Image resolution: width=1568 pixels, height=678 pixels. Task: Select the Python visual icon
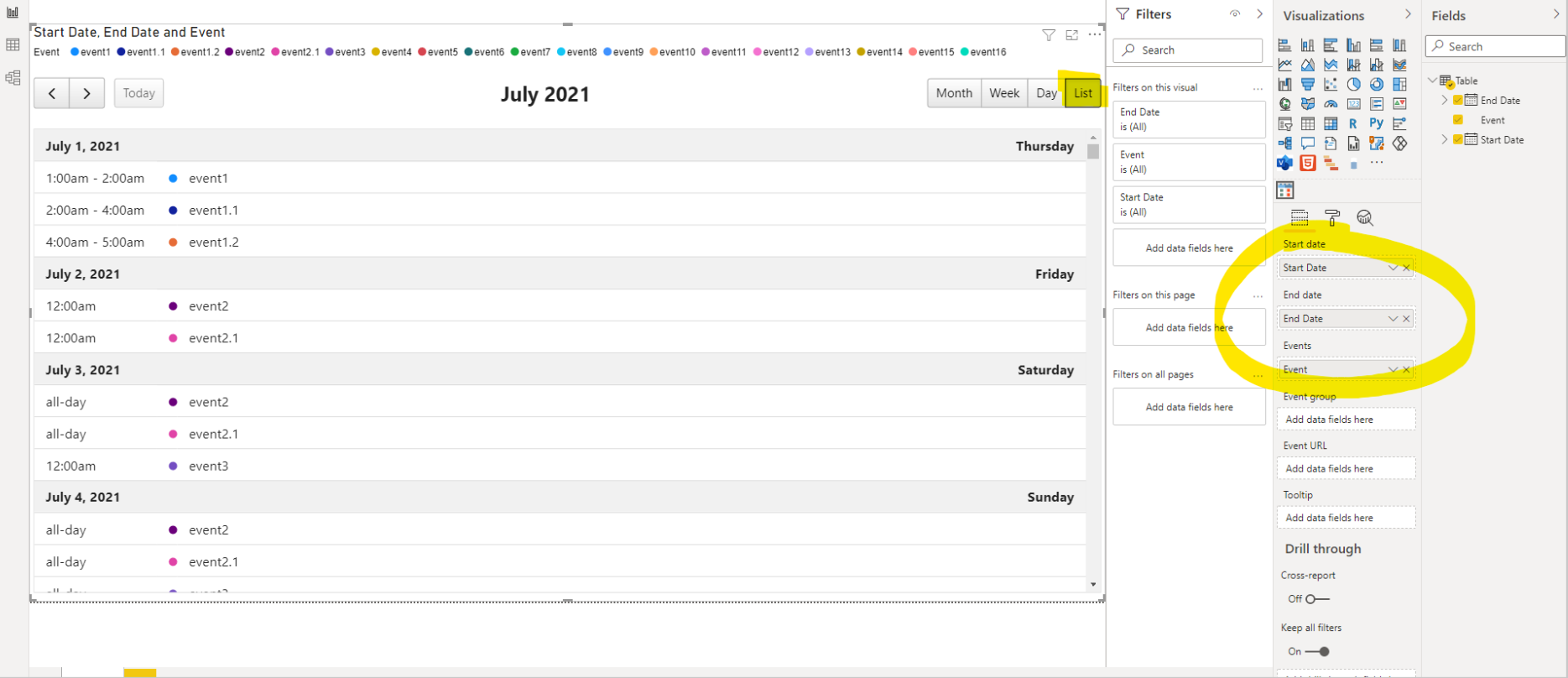[1377, 123]
